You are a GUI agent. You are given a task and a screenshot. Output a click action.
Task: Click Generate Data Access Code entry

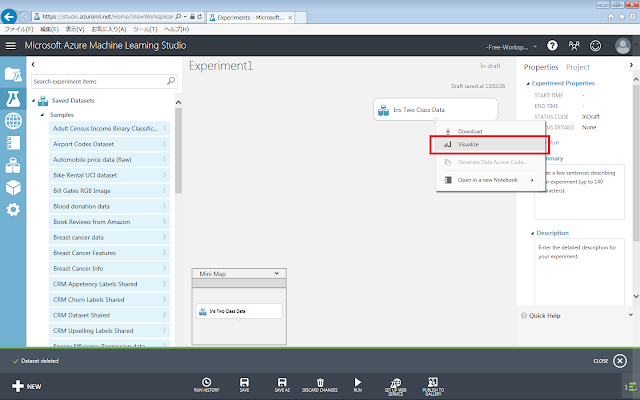(489, 162)
